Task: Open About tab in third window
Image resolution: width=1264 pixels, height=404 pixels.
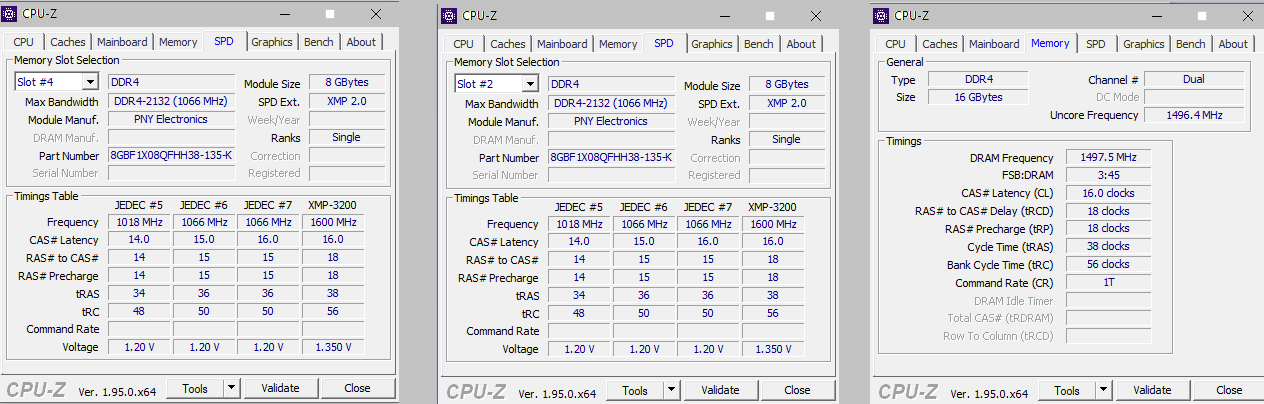Action: coord(1233,44)
